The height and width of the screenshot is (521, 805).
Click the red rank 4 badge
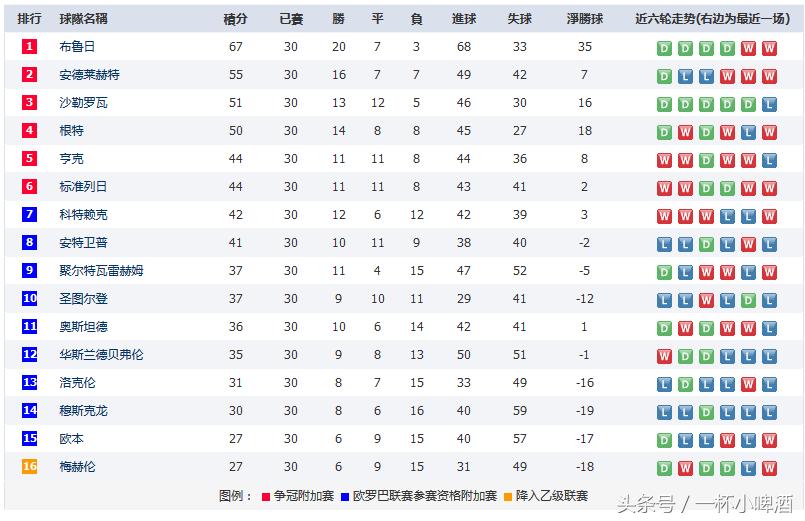click(30, 131)
